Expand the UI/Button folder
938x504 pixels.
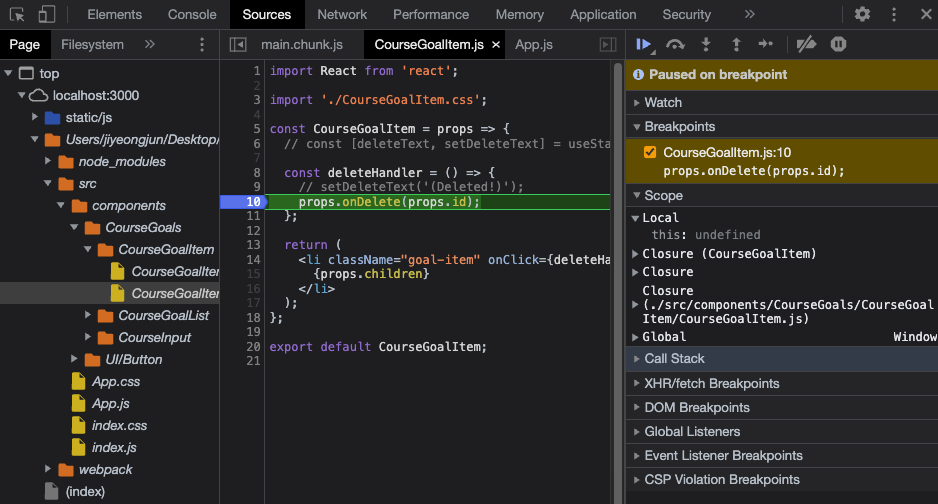coord(74,359)
